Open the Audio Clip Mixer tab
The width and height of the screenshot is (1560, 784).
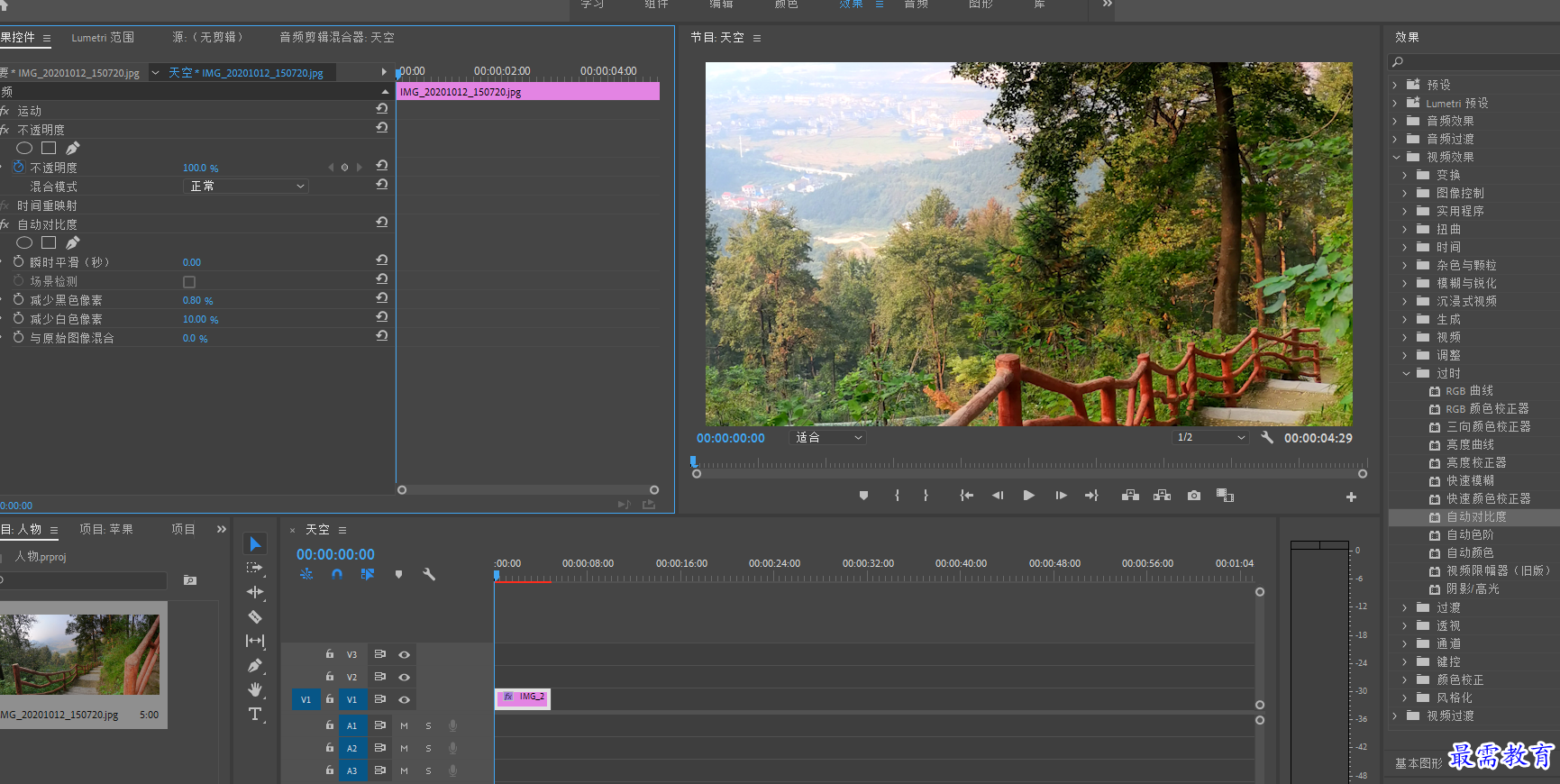coord(337,37)
